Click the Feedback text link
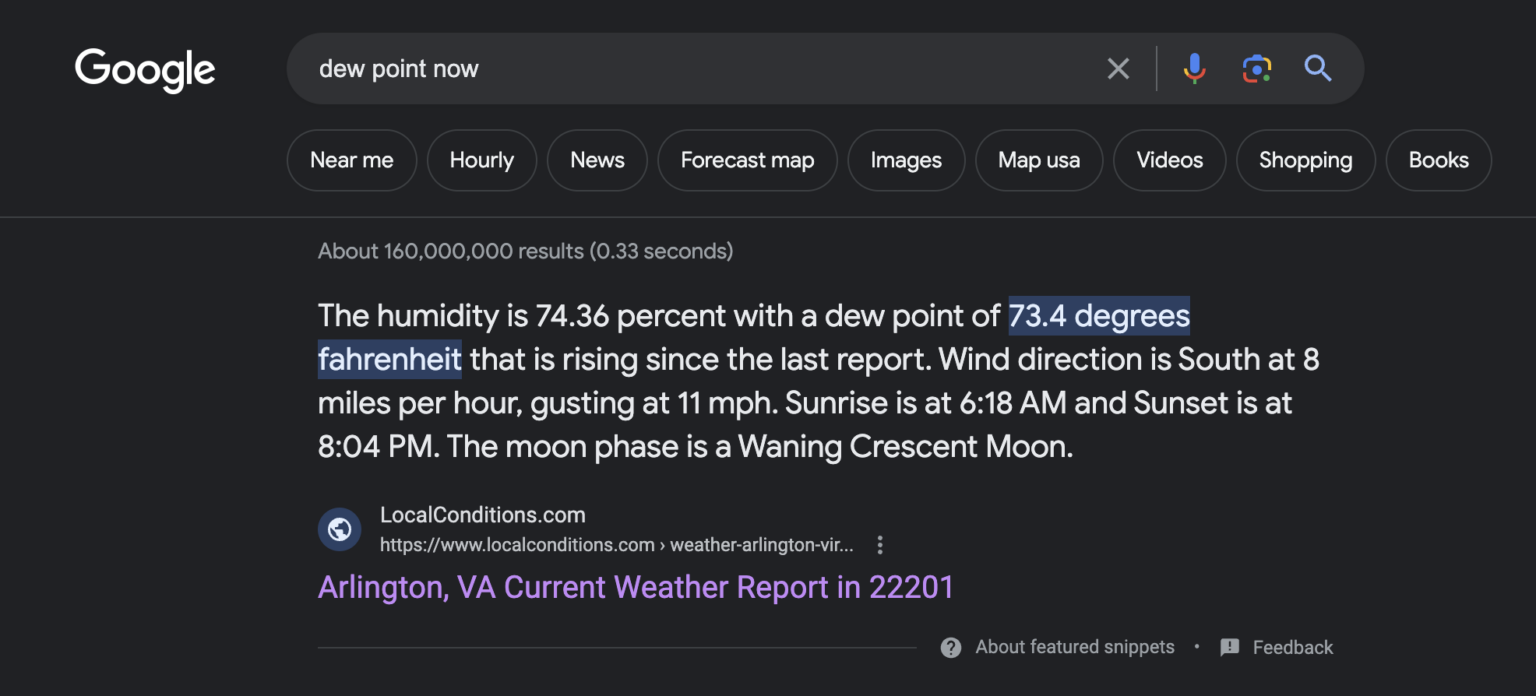This screenshot has width=1536, height=696. tap(1292, 648)
